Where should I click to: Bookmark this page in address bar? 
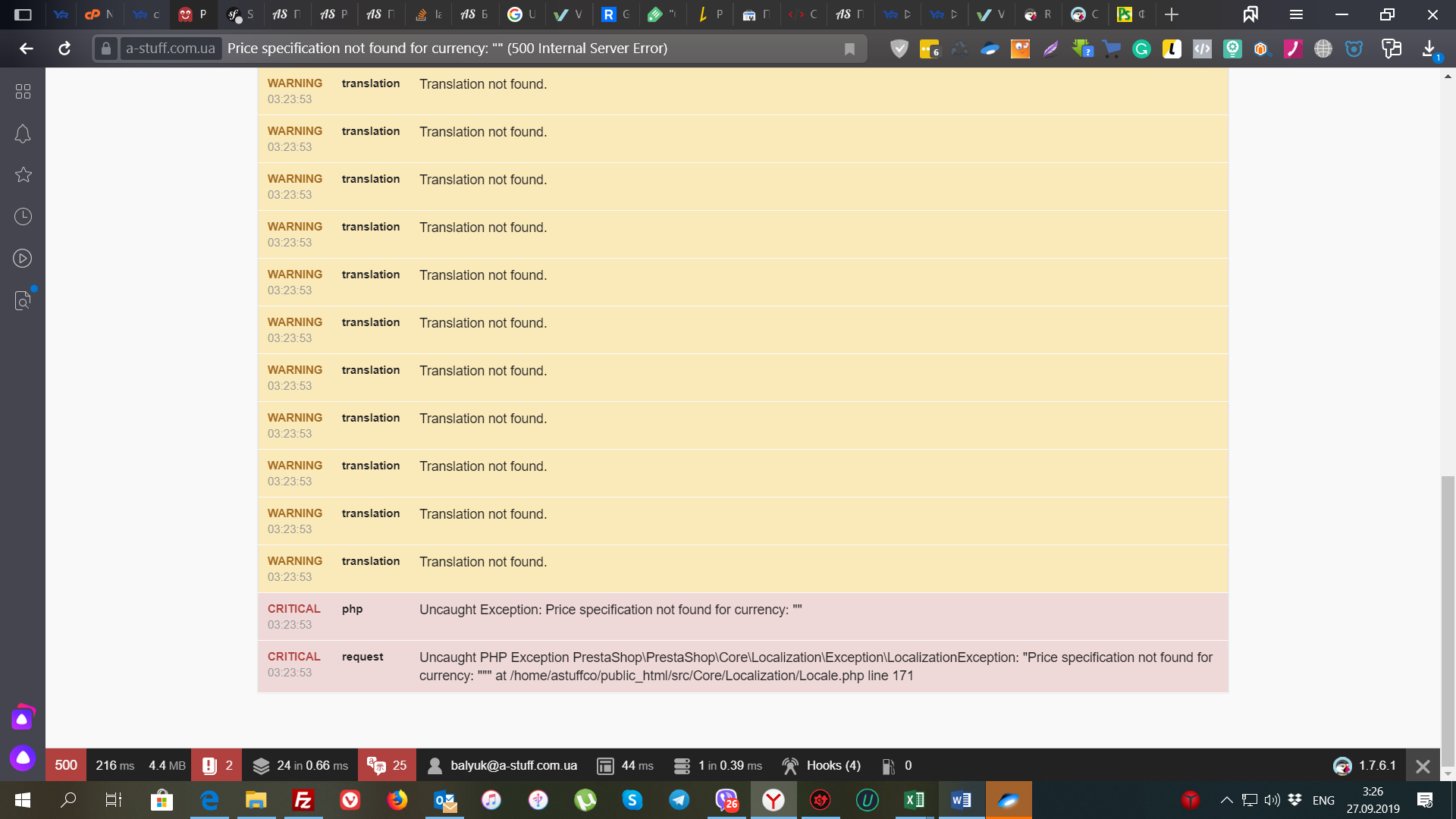(x=849, y=49)
